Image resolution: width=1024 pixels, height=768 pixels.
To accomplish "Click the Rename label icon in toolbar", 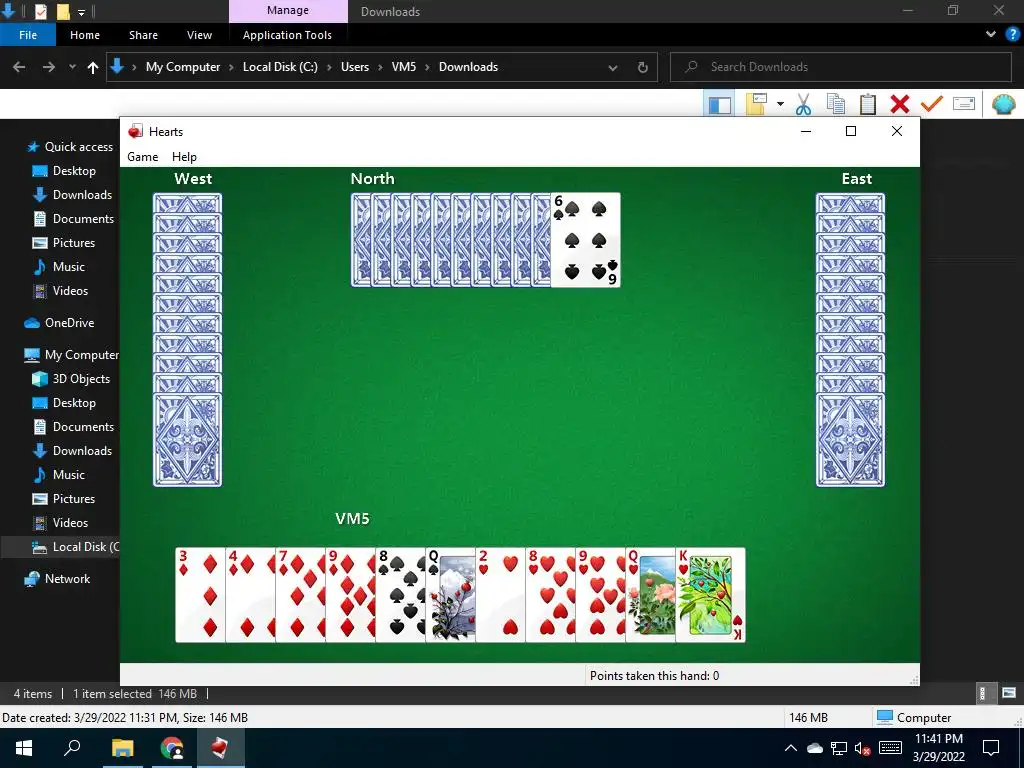I will 964,104.
